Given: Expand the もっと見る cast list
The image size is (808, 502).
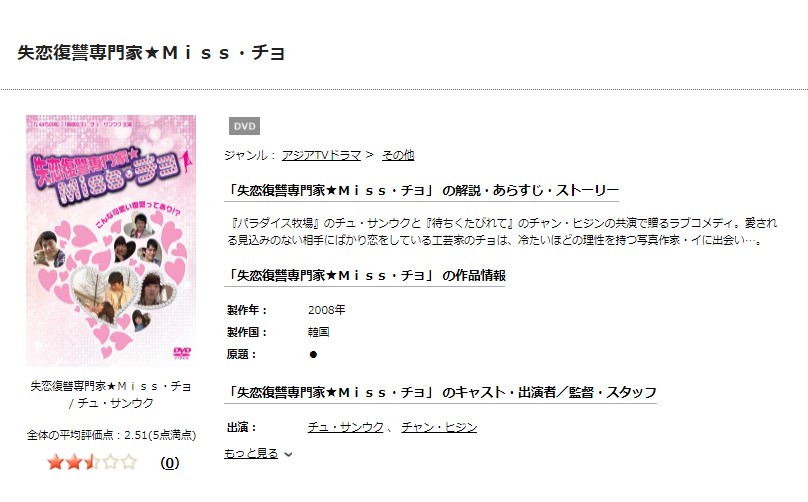Looking at the screenshot, I should (x=251, y=454).
